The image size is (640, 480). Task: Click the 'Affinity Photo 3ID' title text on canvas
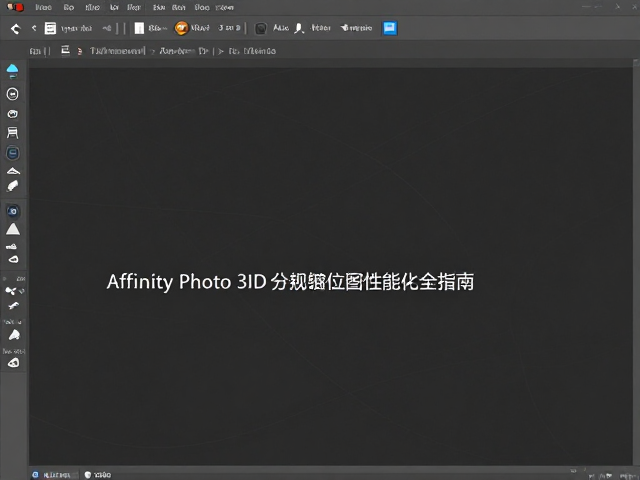point(187,282)
